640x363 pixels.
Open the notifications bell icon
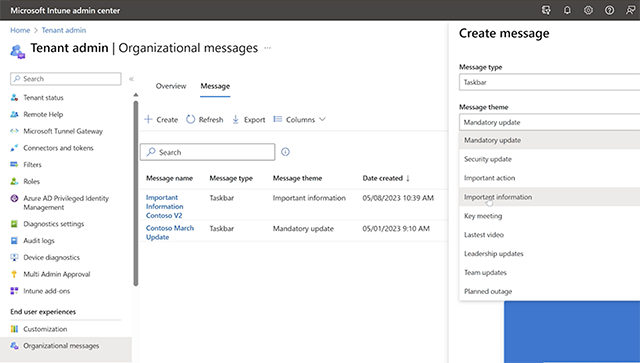pos(567,10)
